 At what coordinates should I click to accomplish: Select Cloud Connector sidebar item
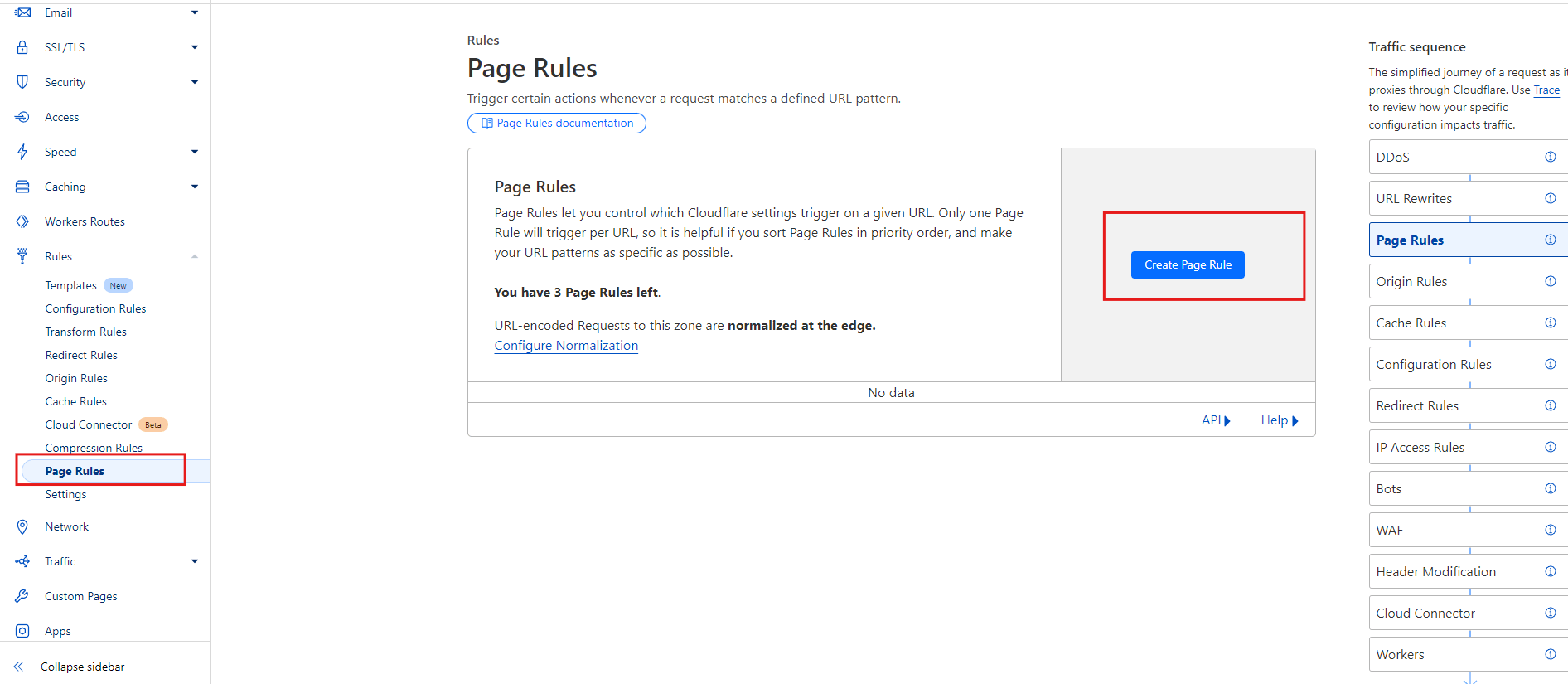point(89,424)
